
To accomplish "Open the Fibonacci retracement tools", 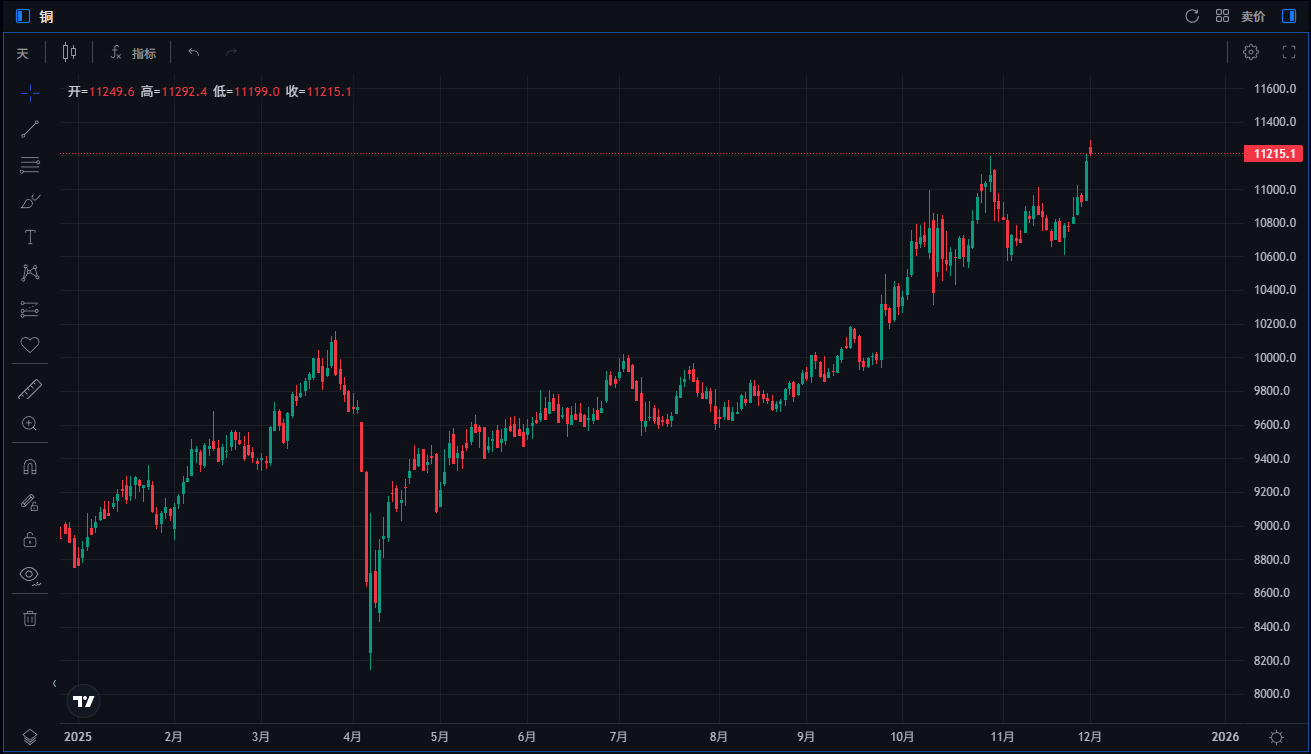I will [x=30, y=165].
